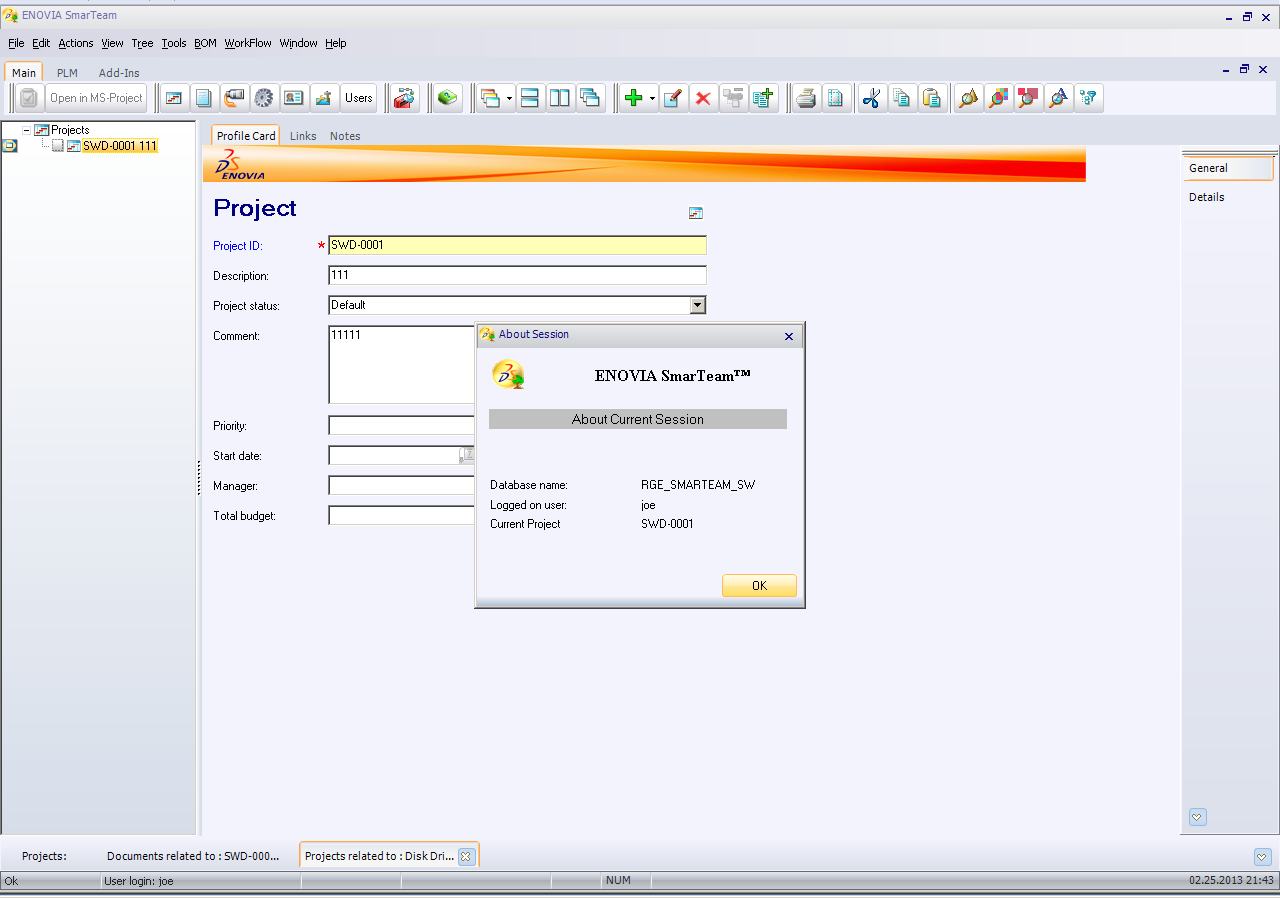The width and height of the screenshot is (1280, 898).
Task: Switch to the Add-Ins tab
Action: 119,73
